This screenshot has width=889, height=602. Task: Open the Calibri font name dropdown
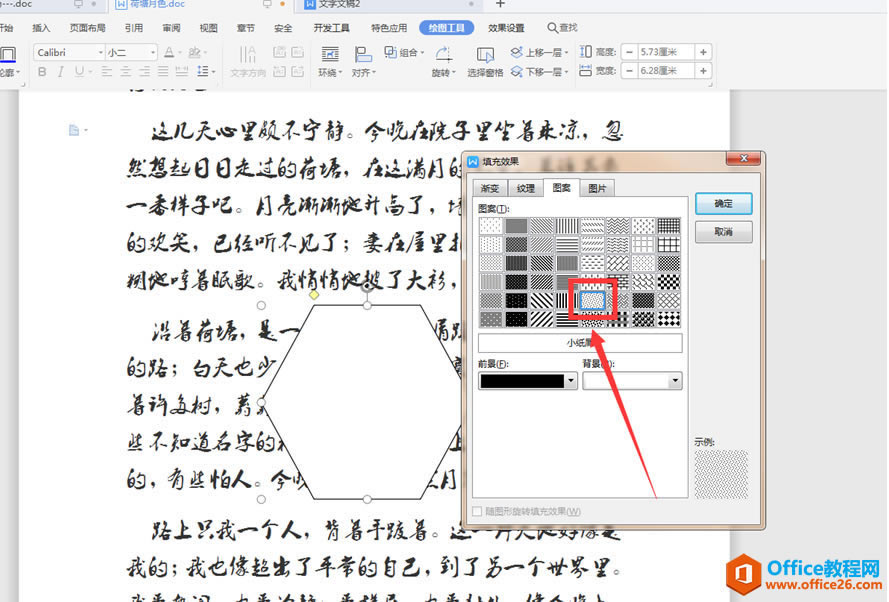click(x=100, y=52)
